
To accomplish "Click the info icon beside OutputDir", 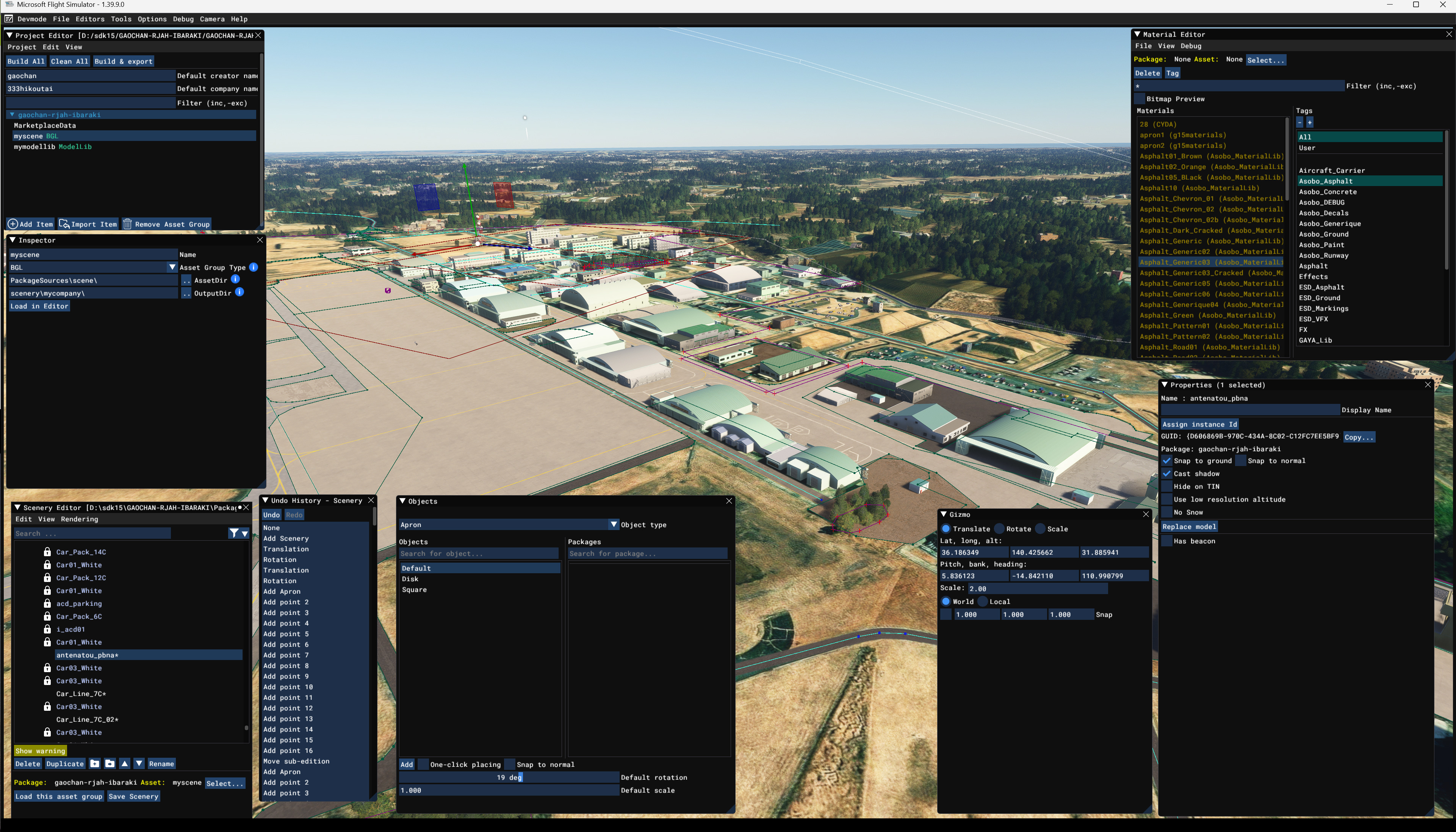I will click(x=240, y=292).
